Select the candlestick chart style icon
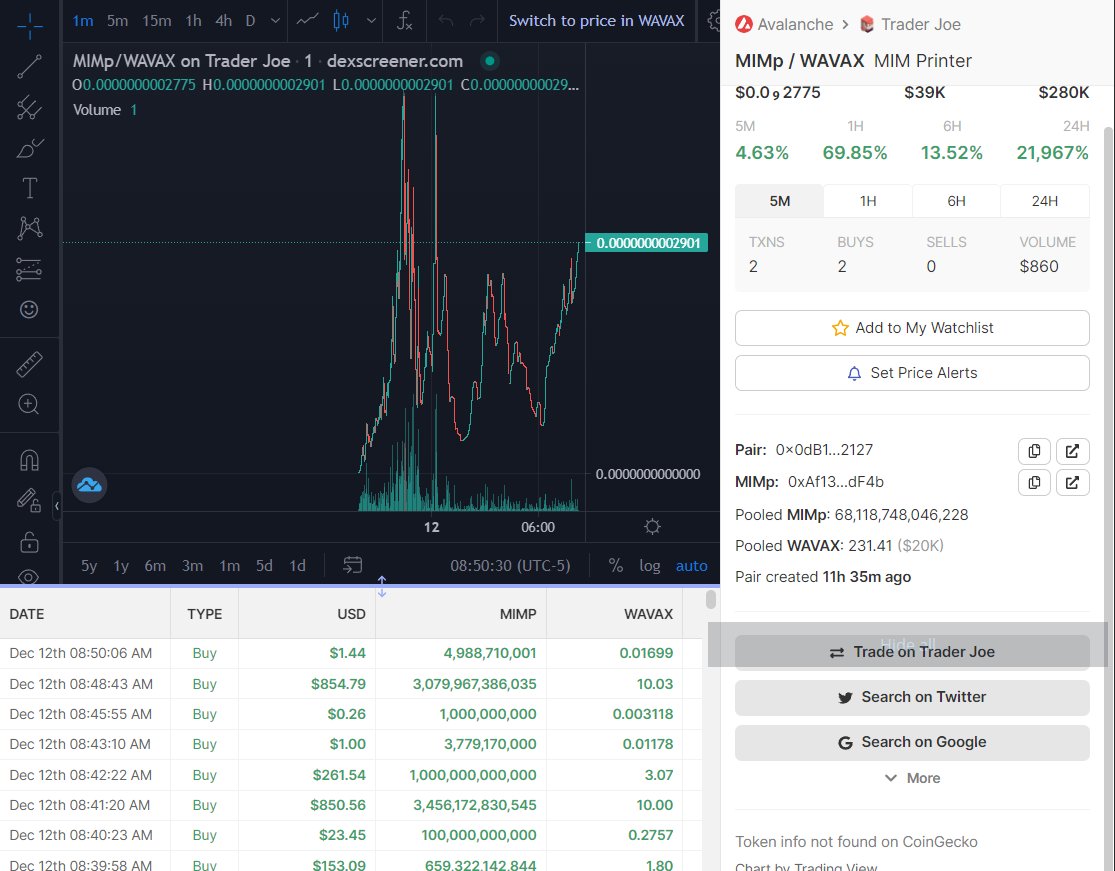Screen dimensions: 1115x871 point(341,21)
